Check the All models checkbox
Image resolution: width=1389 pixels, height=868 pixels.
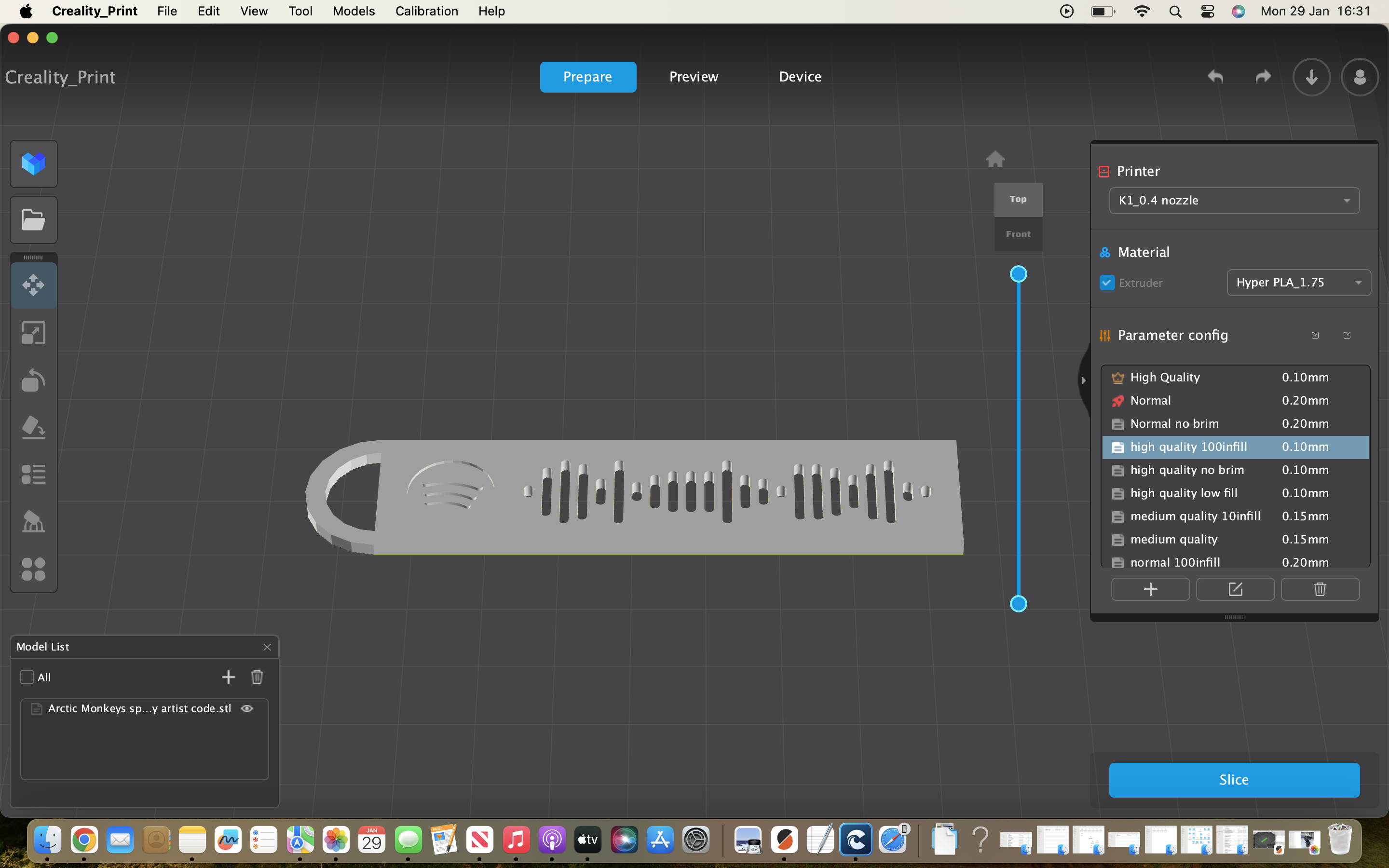(27, 678)
